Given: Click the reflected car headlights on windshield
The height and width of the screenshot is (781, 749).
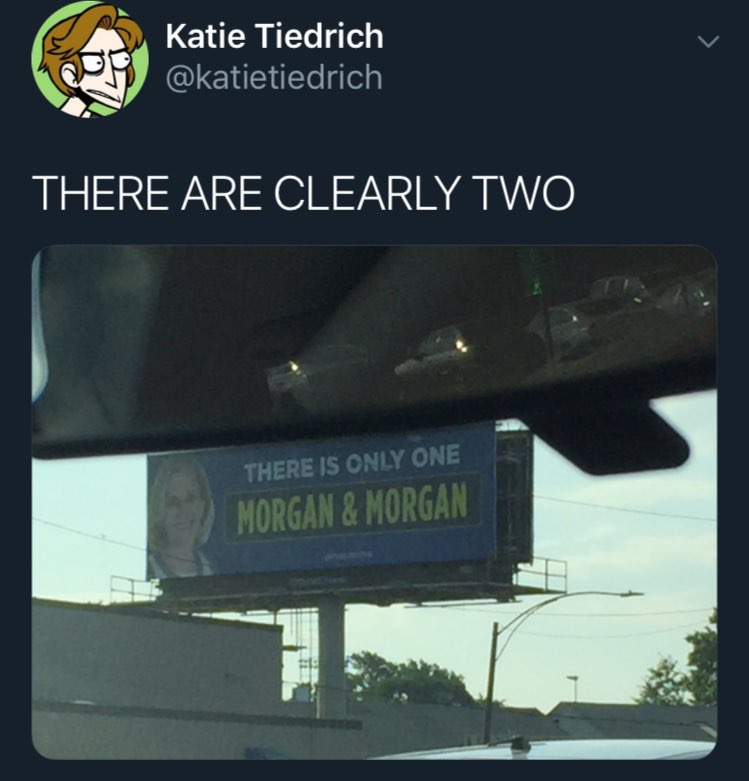Looking at the screenshot, I should point(461,345).
